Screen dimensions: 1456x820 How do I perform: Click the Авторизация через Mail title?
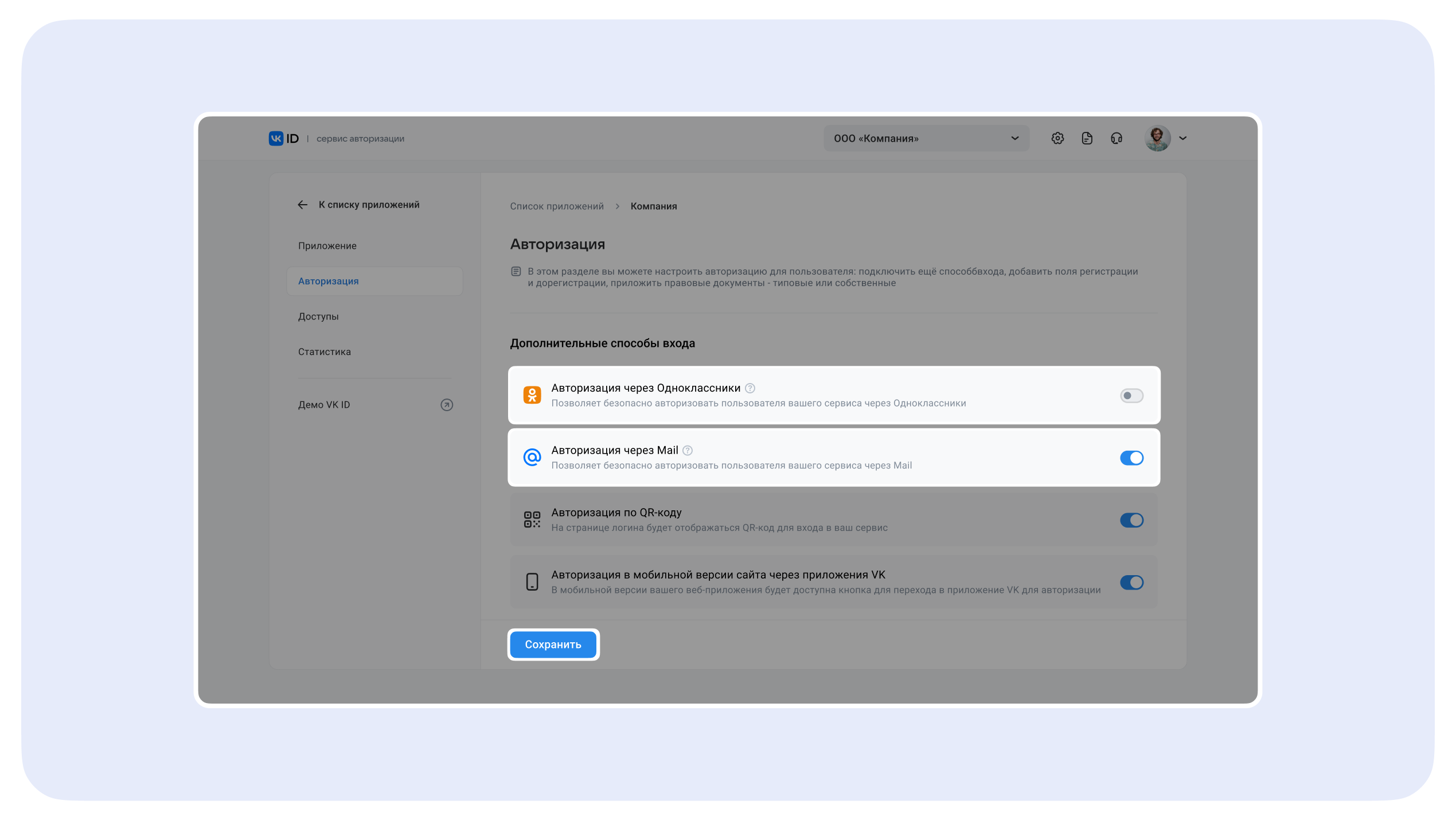(x=615, y=451)
